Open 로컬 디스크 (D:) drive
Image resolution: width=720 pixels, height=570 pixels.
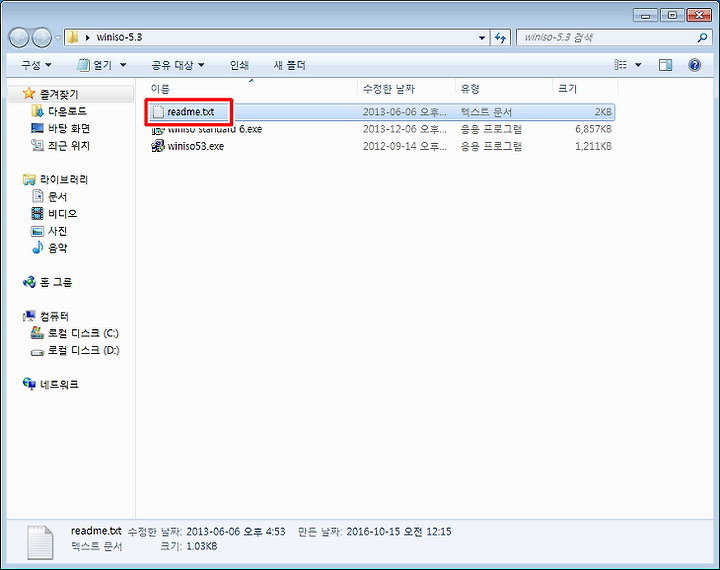[x=84, y=350]
